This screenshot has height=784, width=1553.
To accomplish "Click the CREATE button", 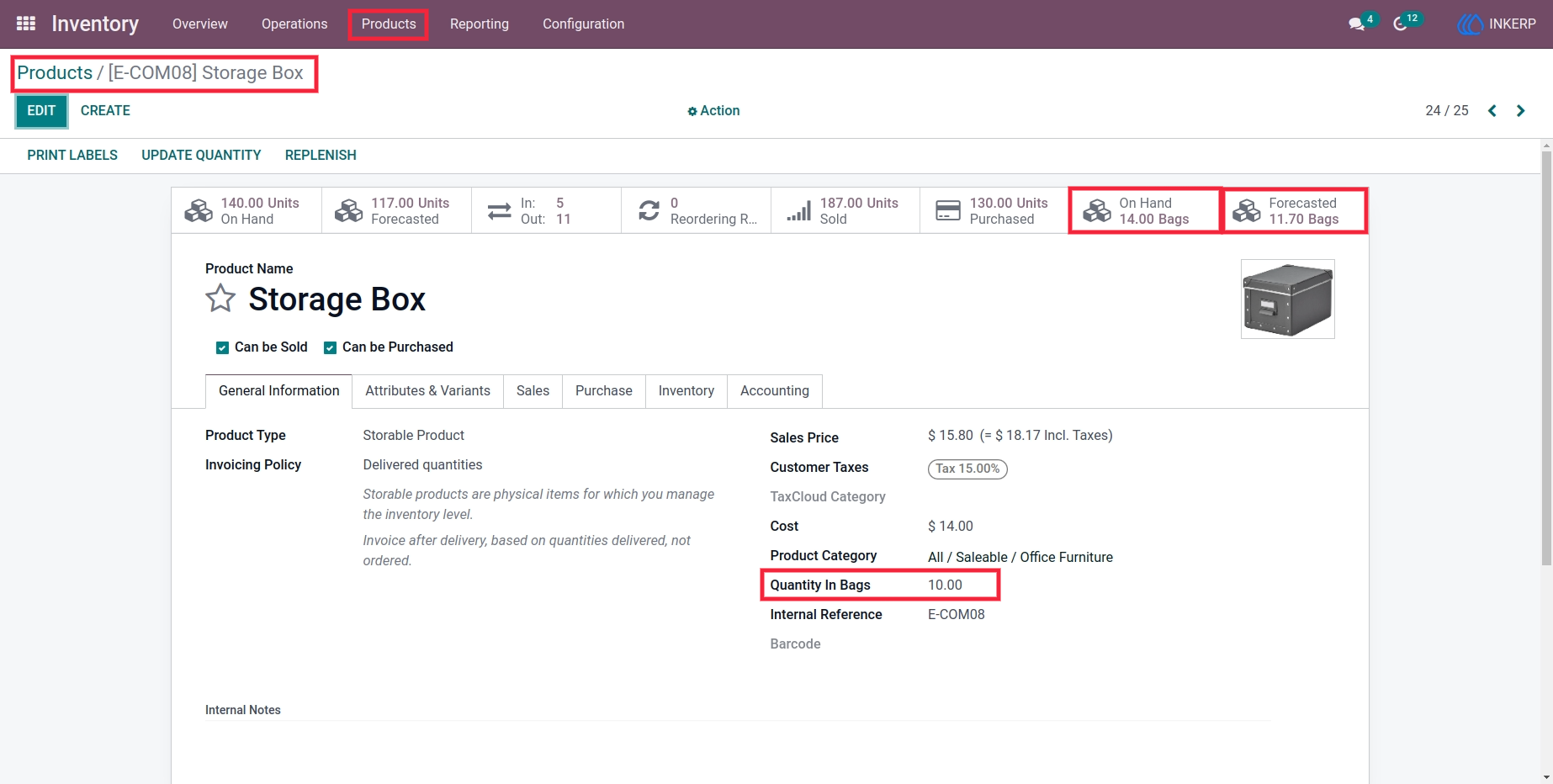I will coord(105,111).
